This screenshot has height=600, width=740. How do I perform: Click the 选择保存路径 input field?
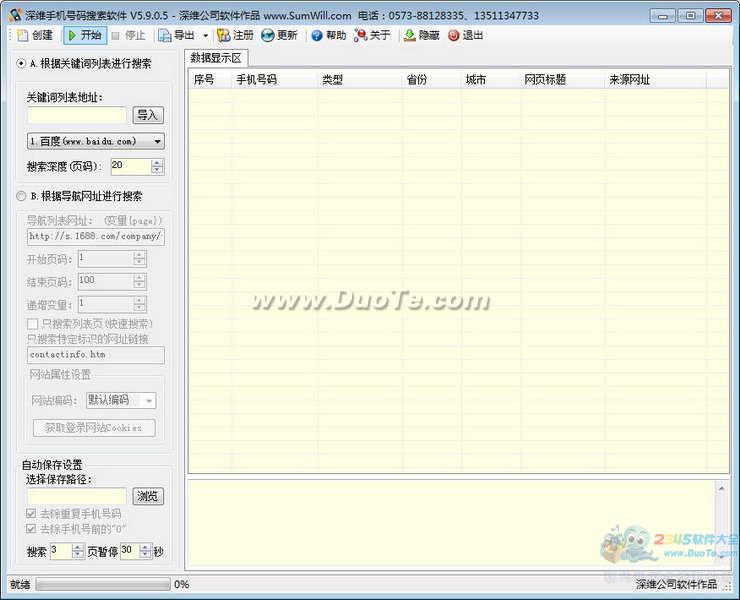pyautogui.click(x=77, y=496)
